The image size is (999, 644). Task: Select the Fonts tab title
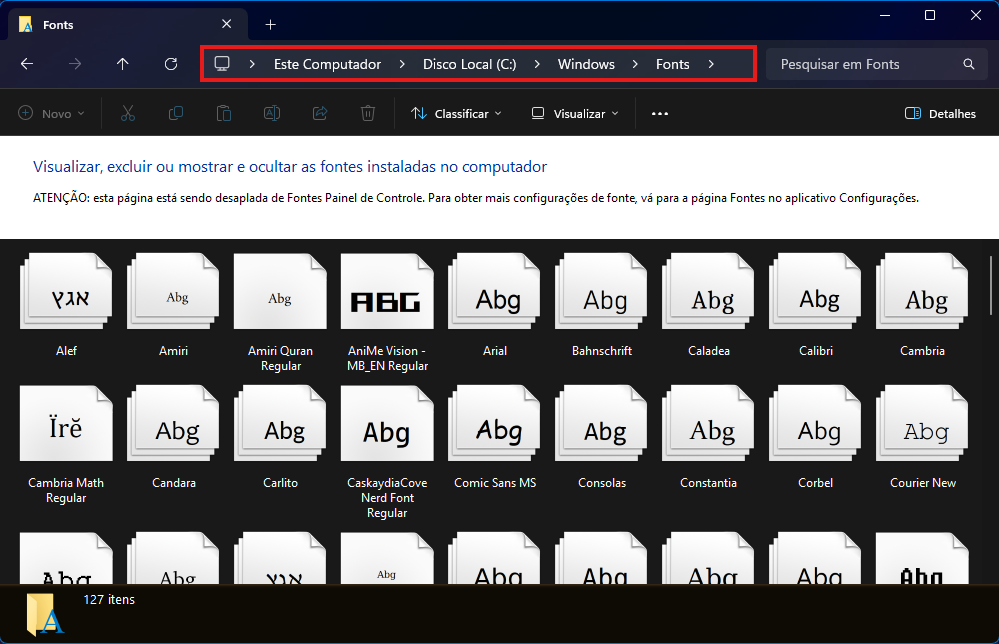coord(58,24)
